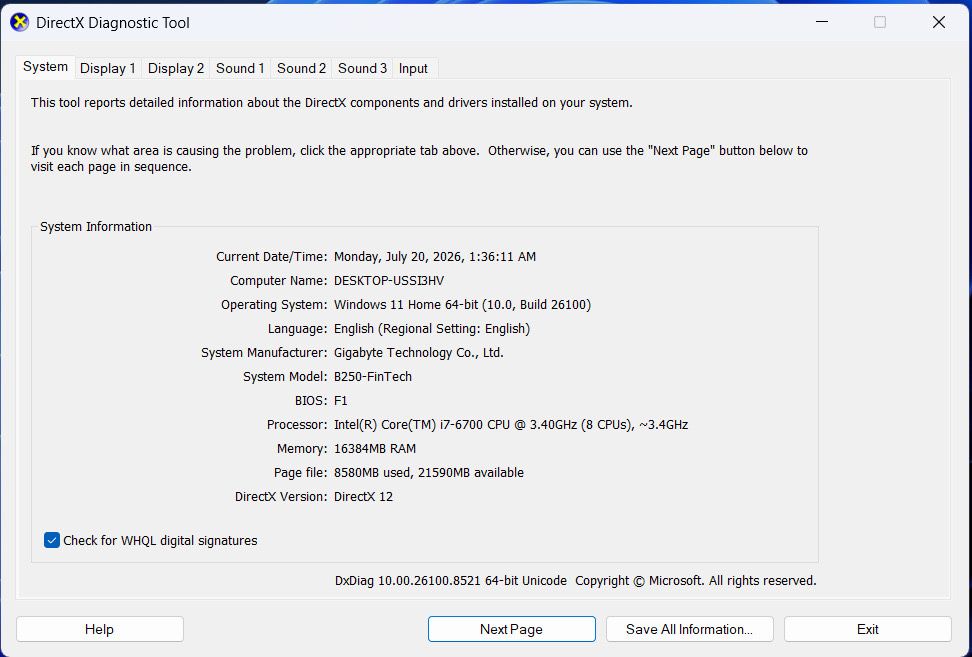Click the DirectX Diagnostic Tool title bar icon

point(19,22)
